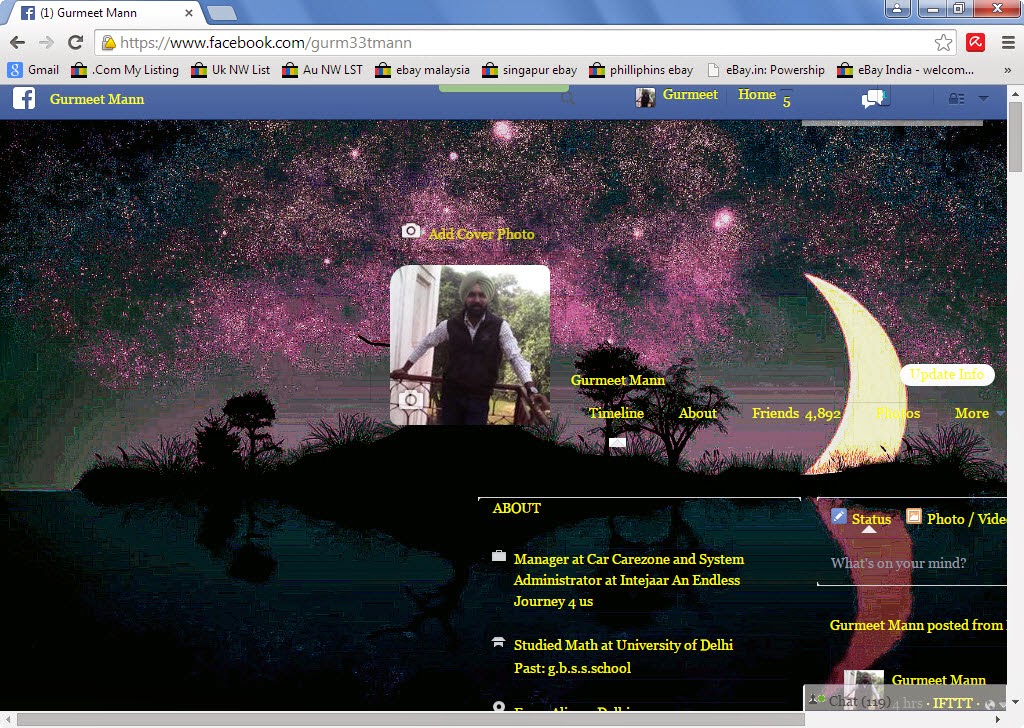The image size is (1024, 728).
Task: Open the eBay.in: Powership bookmark
Action: click(x=765, y=70)
